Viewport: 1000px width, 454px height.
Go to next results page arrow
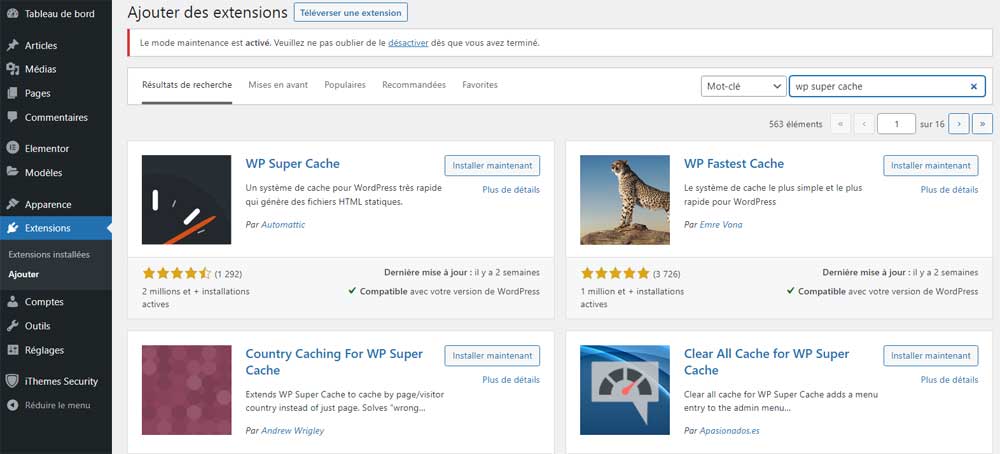click(959, 124)
